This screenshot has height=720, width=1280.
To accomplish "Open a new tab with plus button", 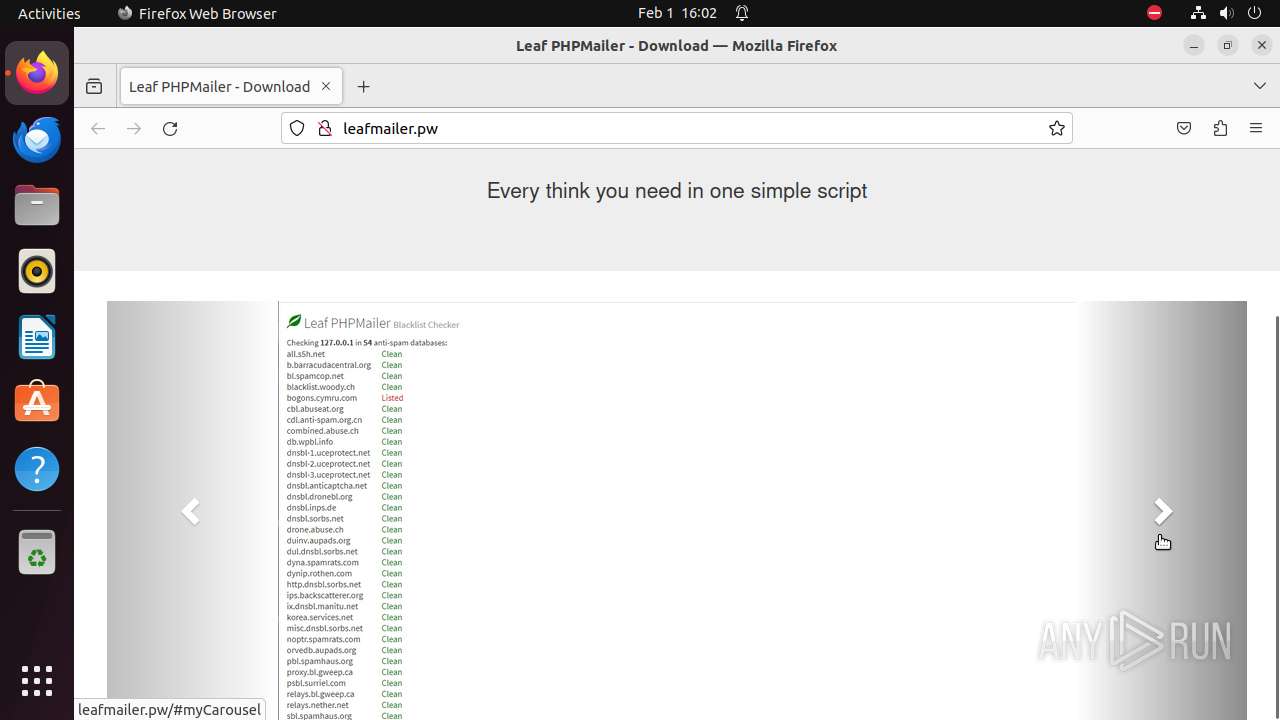I will 363,87.
